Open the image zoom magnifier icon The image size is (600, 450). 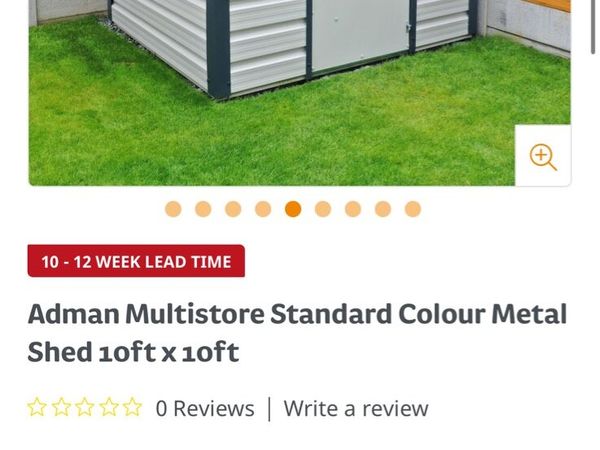point(543,156)
